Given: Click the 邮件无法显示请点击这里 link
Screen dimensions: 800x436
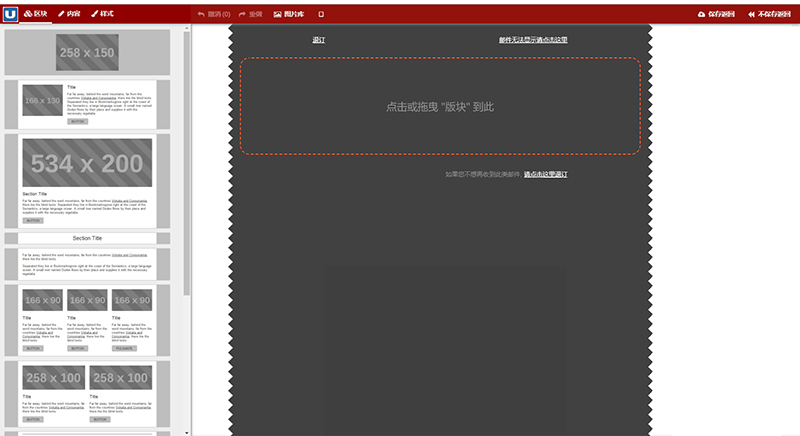Looking at the screenshot, I should click(x=533, y=40).
